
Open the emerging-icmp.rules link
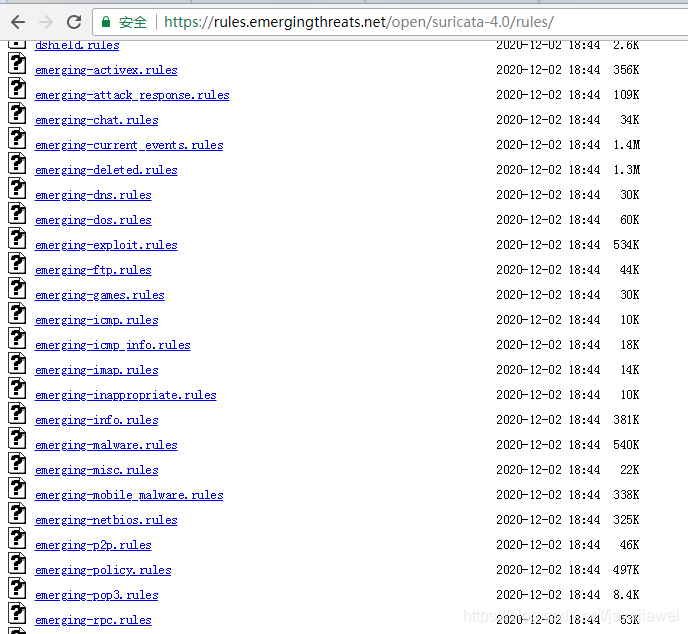coord(97,320)
